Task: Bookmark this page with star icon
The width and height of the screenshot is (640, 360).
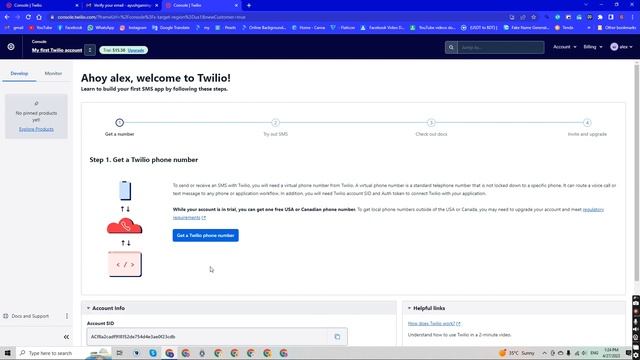Action: 533,17
